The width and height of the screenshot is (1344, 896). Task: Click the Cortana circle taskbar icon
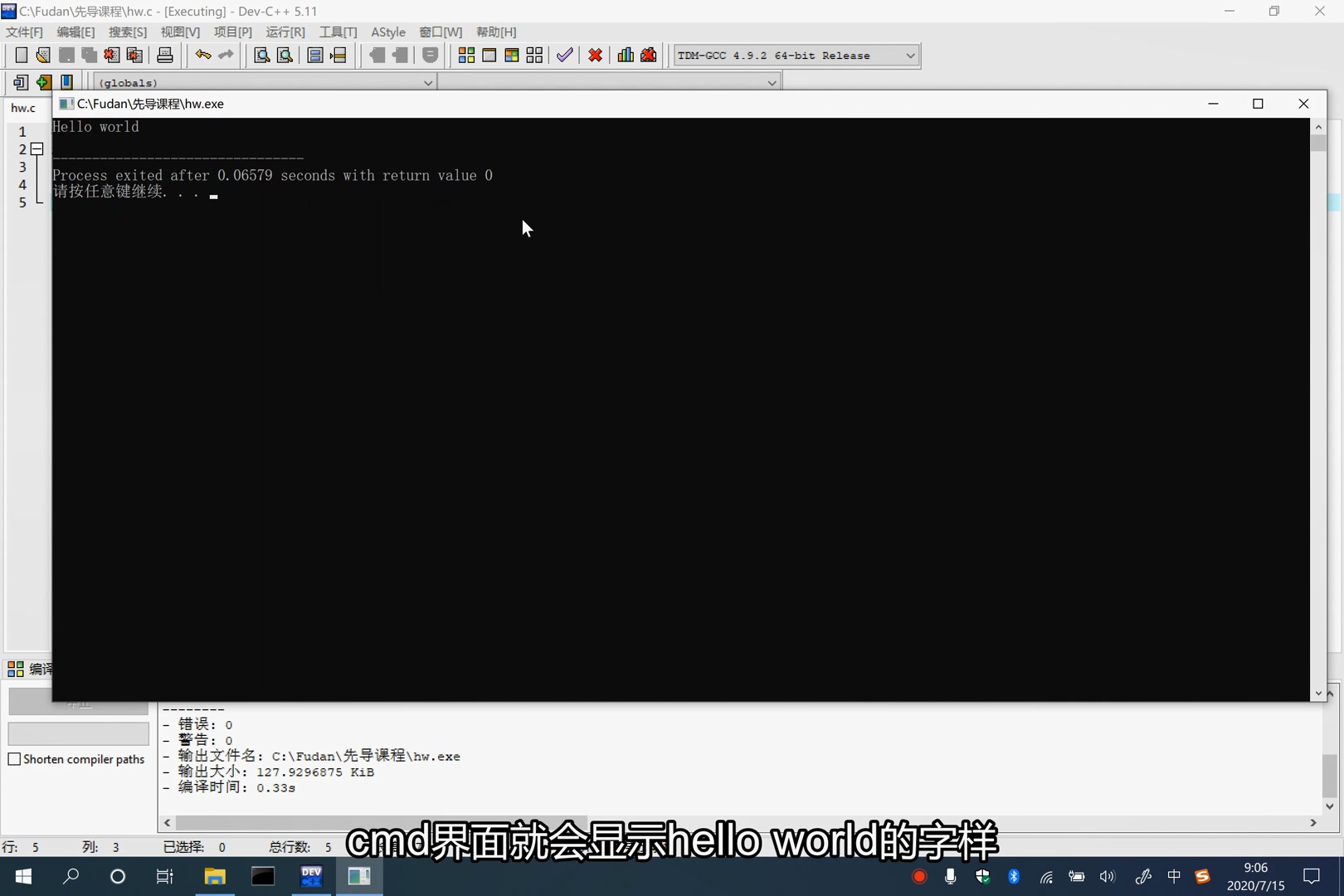tap(118, 876)
